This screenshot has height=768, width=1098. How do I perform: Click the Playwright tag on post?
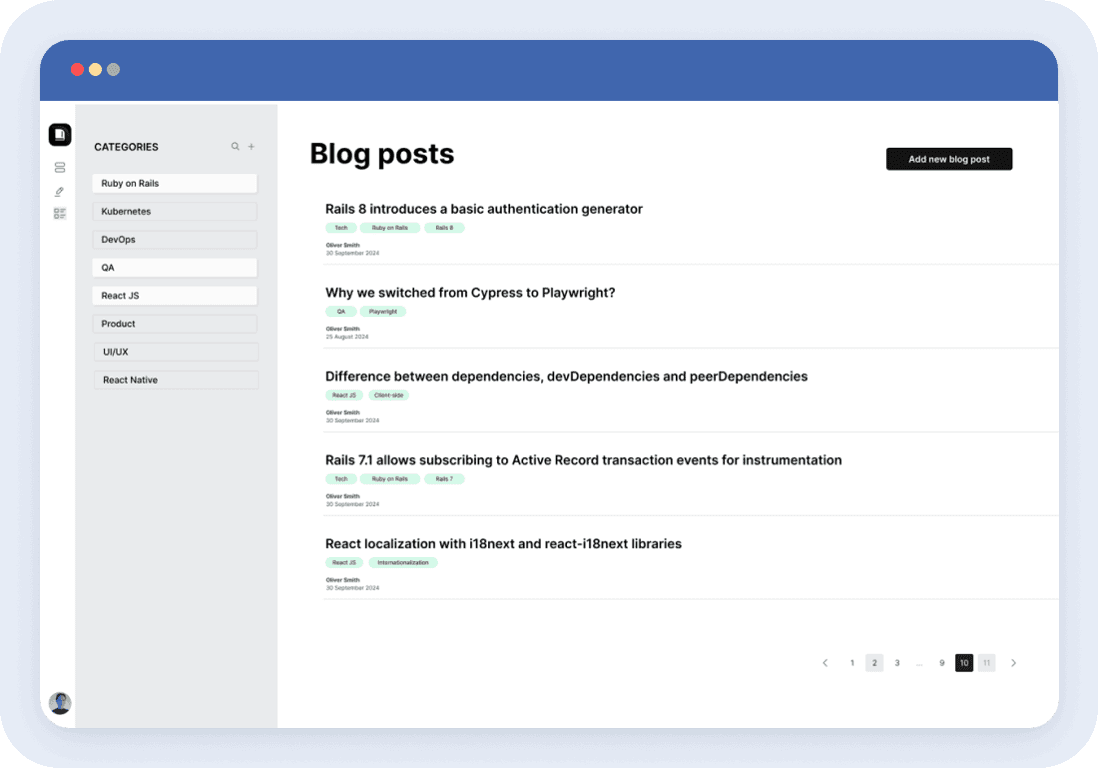[383, 312]
